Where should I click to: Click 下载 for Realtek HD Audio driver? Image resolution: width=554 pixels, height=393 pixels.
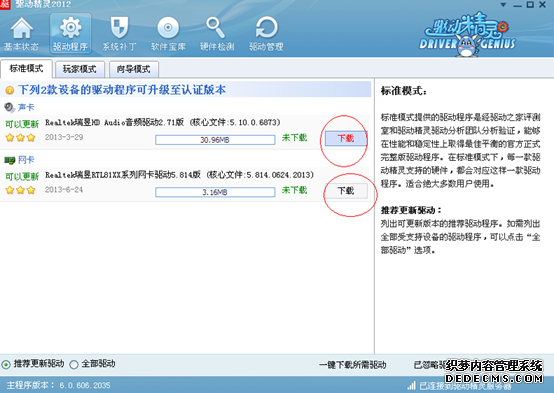[x=346, y=138]
